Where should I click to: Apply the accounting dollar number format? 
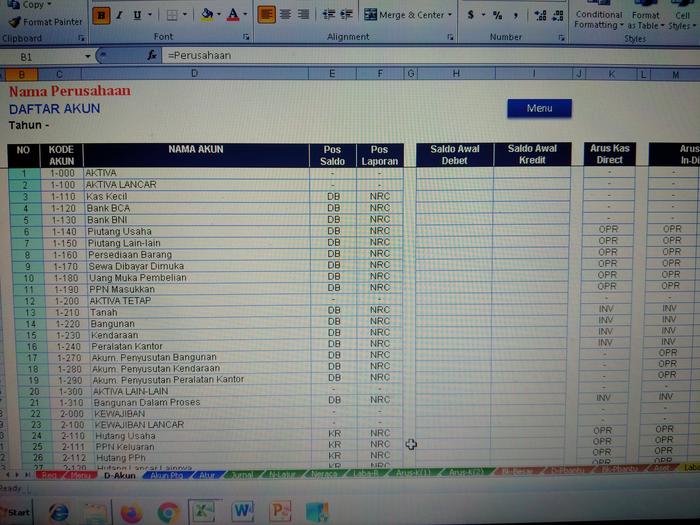(470, 15)
